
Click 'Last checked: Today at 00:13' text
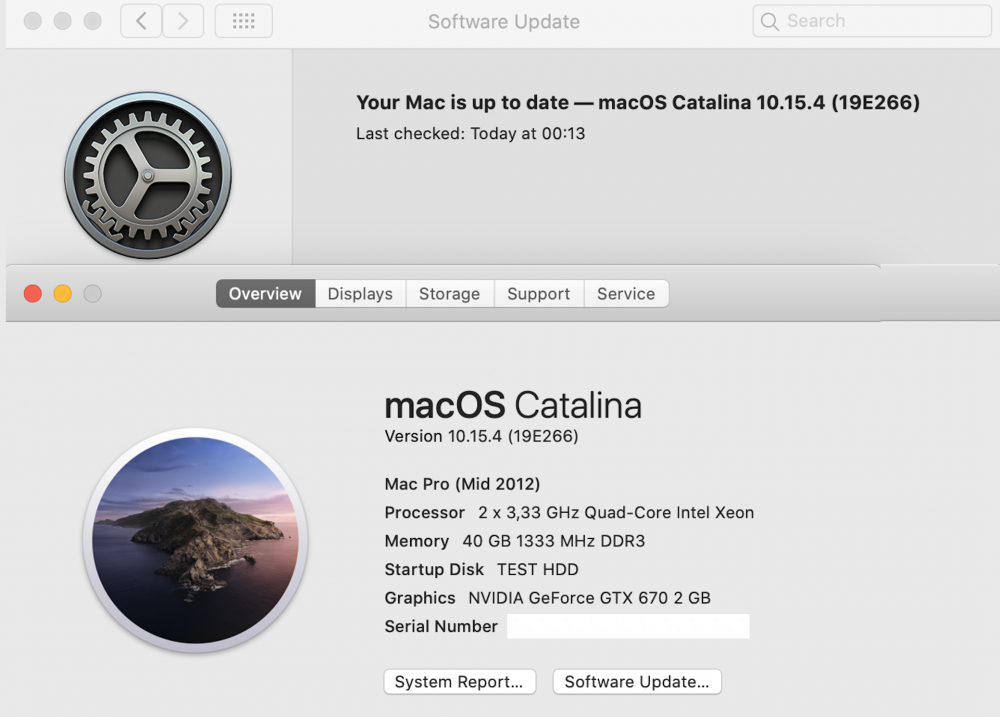[x=471, y=133]
